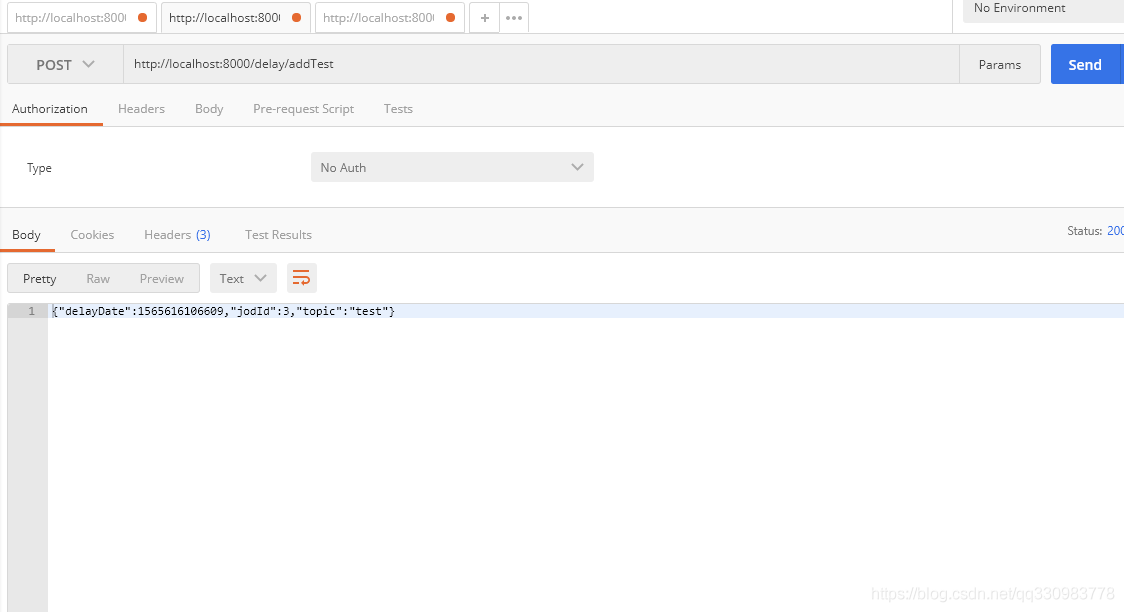Viewport: 1124px width, 612px height.
Task: Expand the No Auth type dropdown
Action: (x=452, y=167)
